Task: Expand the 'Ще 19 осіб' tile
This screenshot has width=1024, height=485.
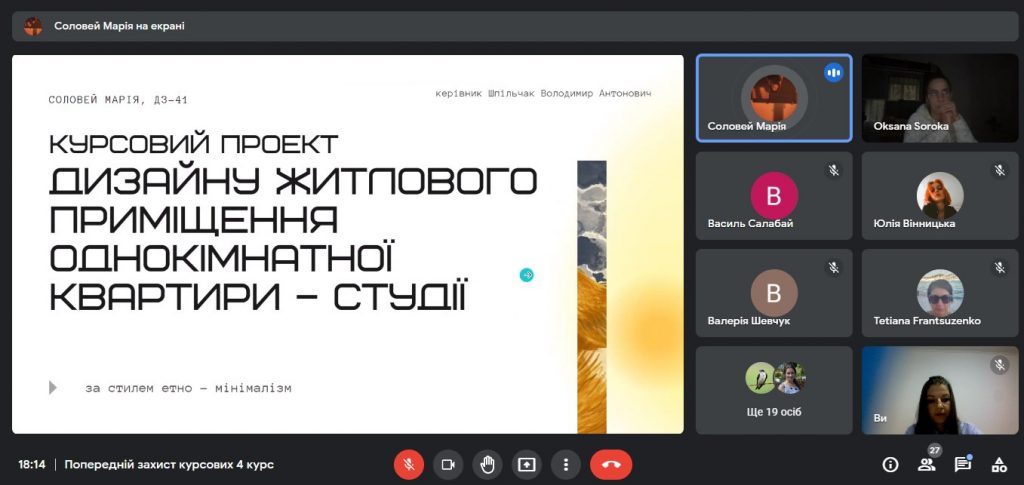Action: point(774,389)
